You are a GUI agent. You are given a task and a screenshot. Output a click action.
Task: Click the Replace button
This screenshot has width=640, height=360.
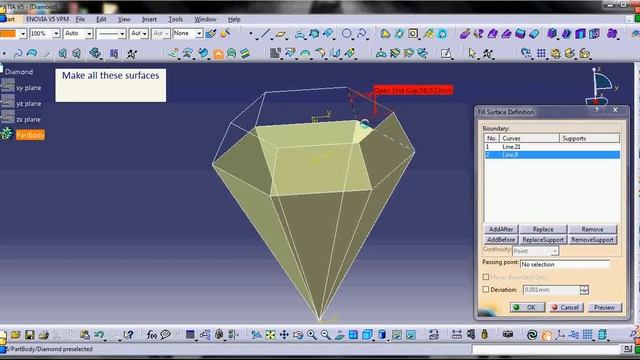click(543, 229)
